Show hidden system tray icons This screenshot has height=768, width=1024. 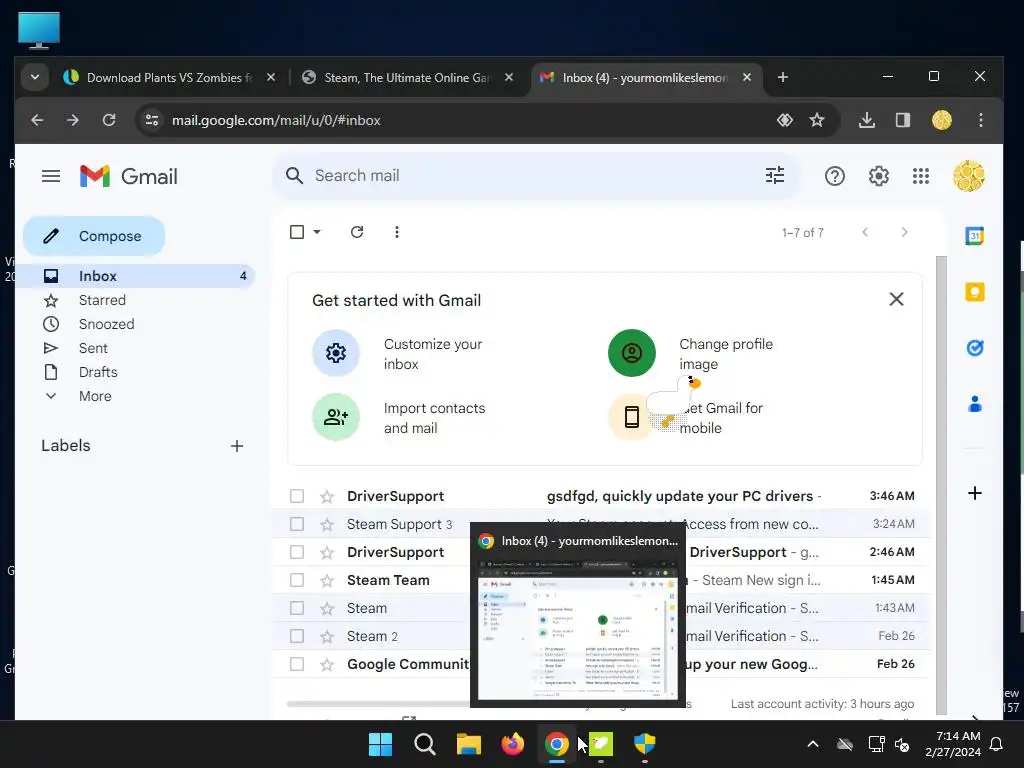pyautogui.click(x=812, y=744)
